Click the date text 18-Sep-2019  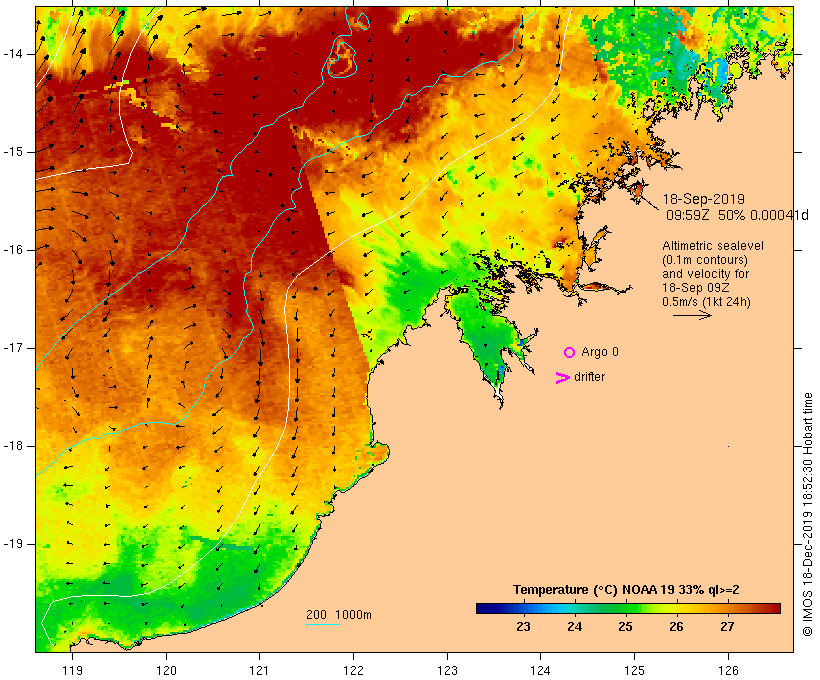click(x=703, y=199)
